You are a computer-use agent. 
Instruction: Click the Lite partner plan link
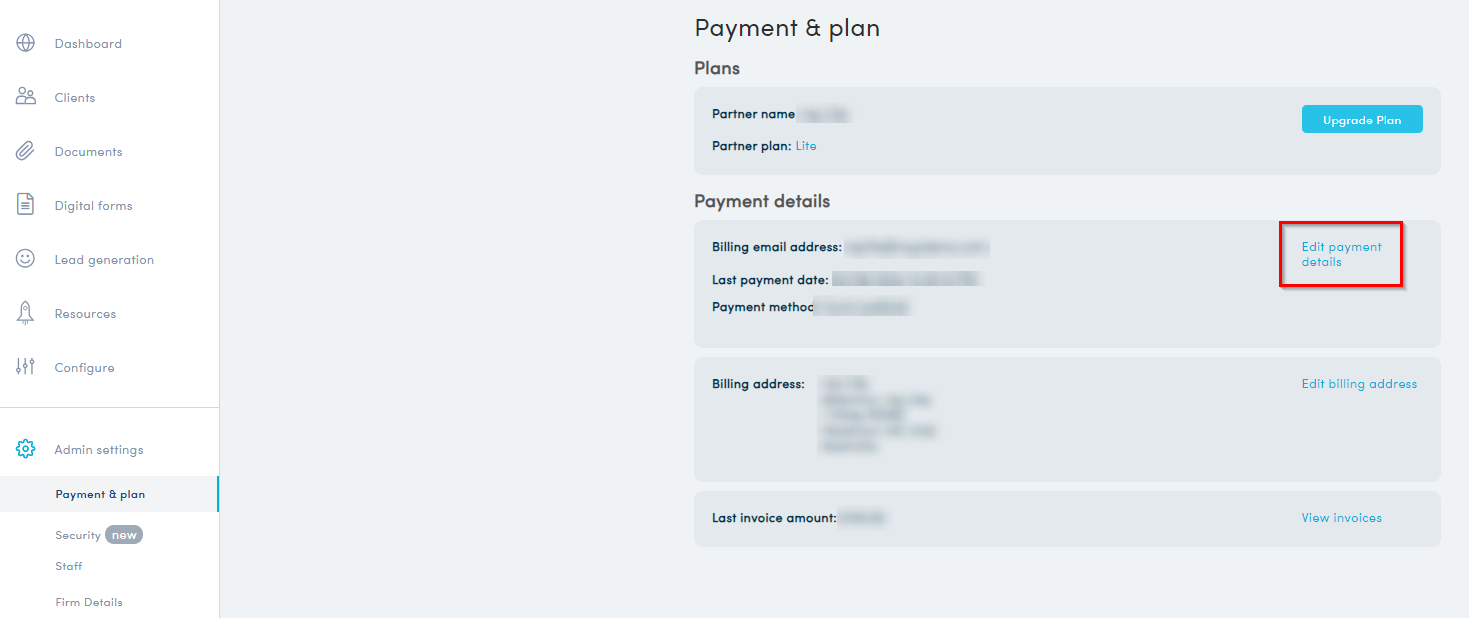tap(806, 146)
